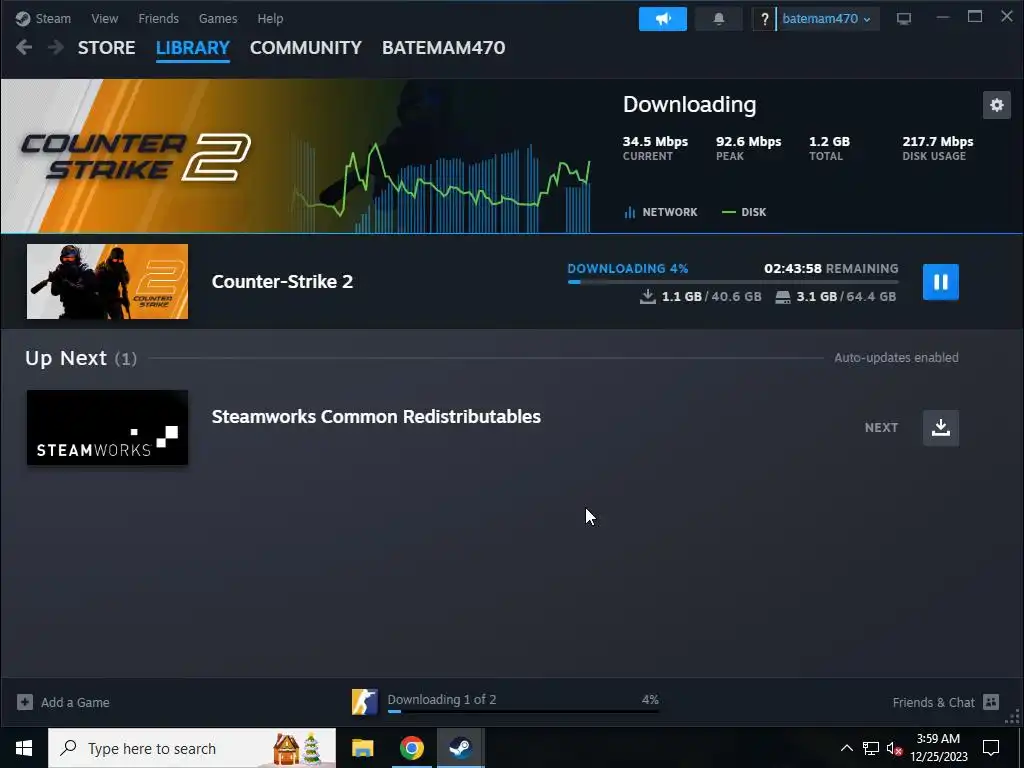The height and width of the screenshot is (768, 1024).
Task: Show hidden system tray icons
Action: 846,748
